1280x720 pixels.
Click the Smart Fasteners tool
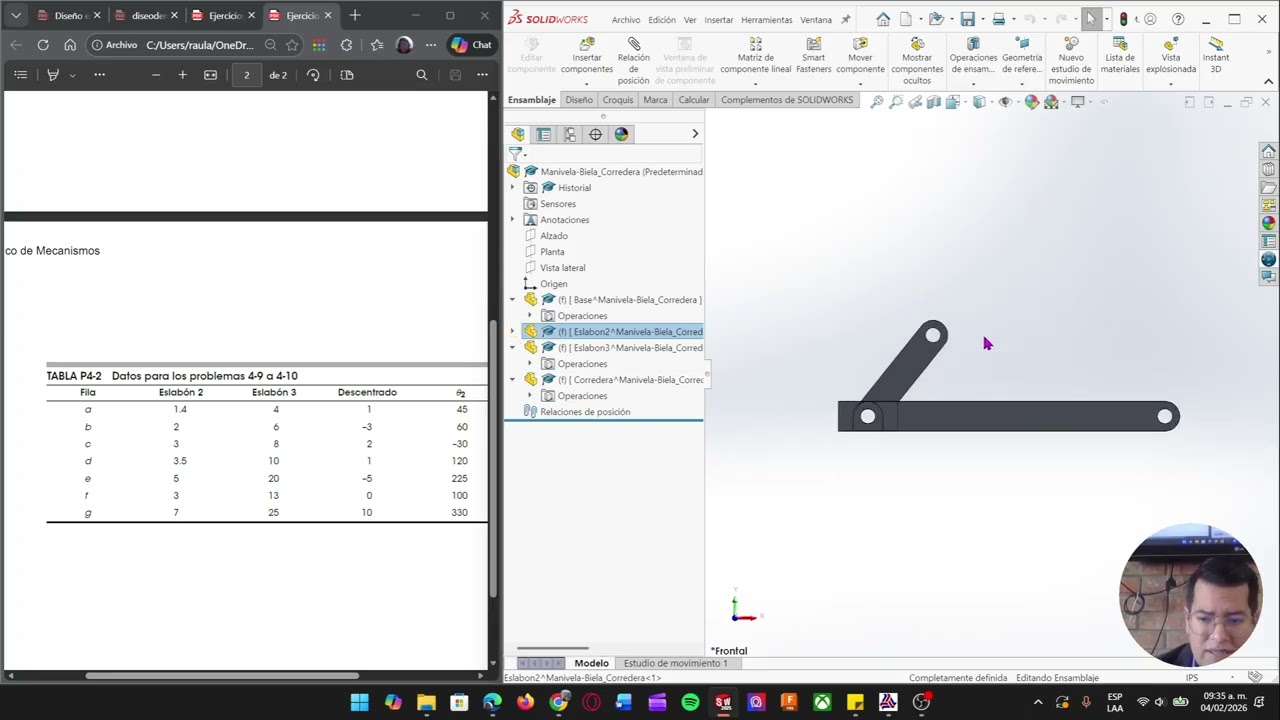(813, 56)
